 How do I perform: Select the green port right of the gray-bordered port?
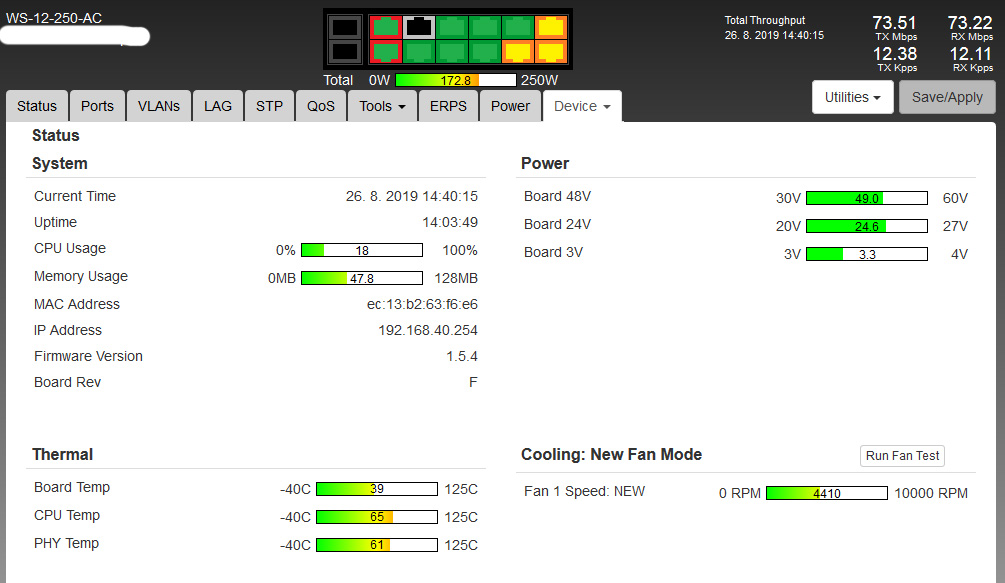coord(453,27)
